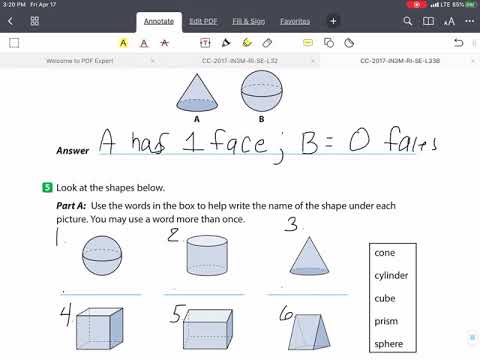Screen dimensions: 480x360
Task: Close the CC-2017-IN2M-RI-SE-L32 tab
Action: (313, 61)
